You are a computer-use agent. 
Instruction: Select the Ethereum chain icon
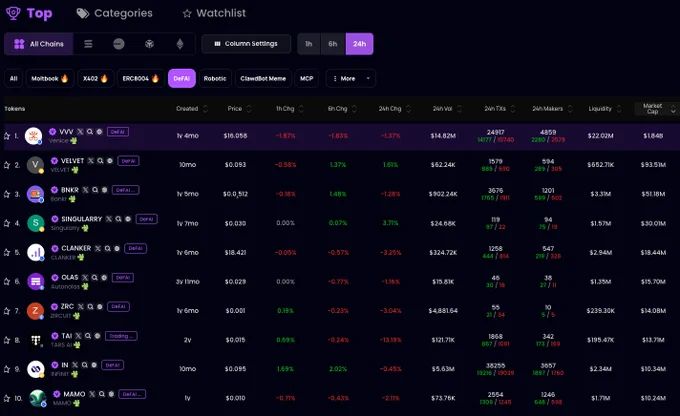180,44
